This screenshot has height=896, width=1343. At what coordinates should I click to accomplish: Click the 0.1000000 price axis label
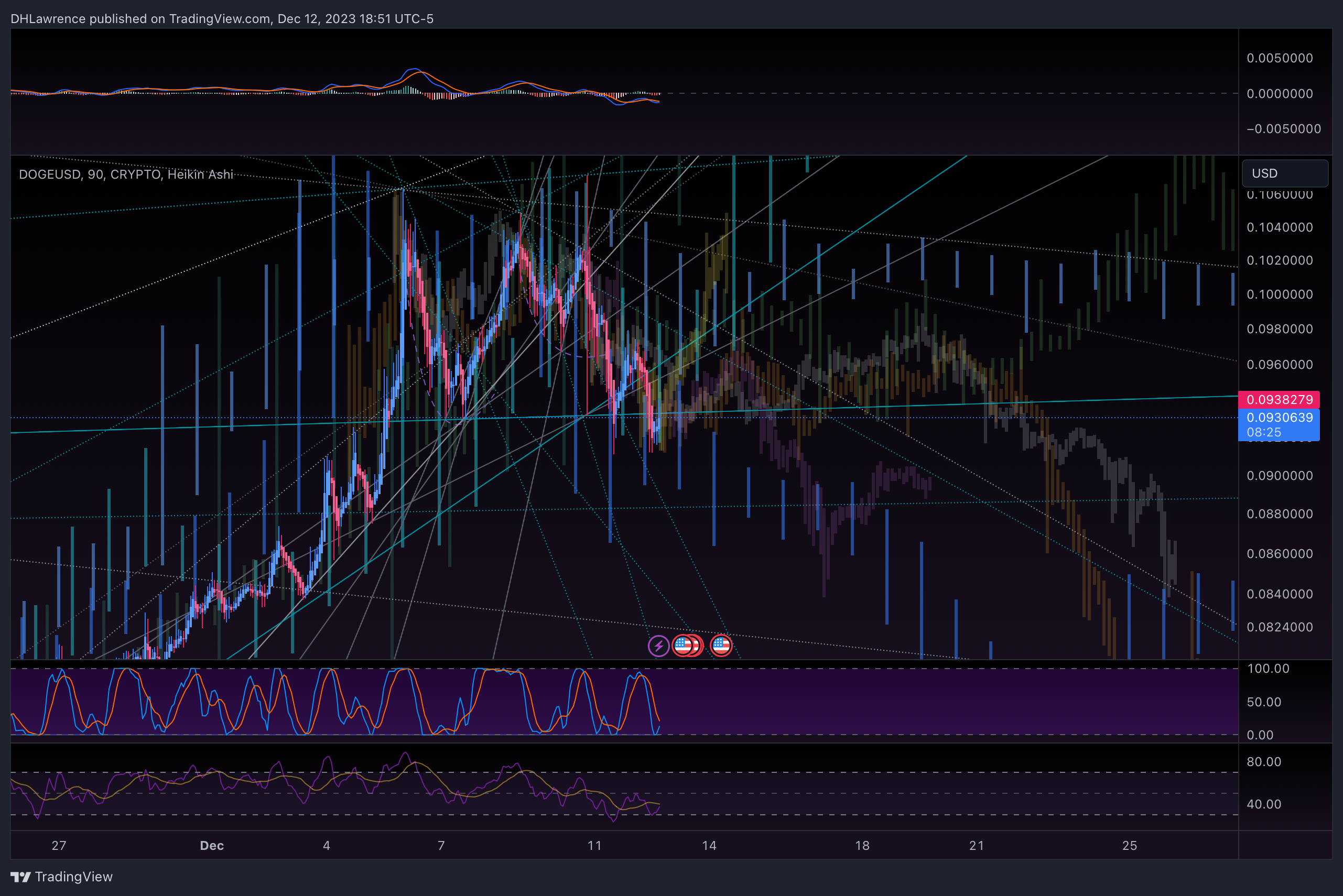click(x=1280, y=294)
